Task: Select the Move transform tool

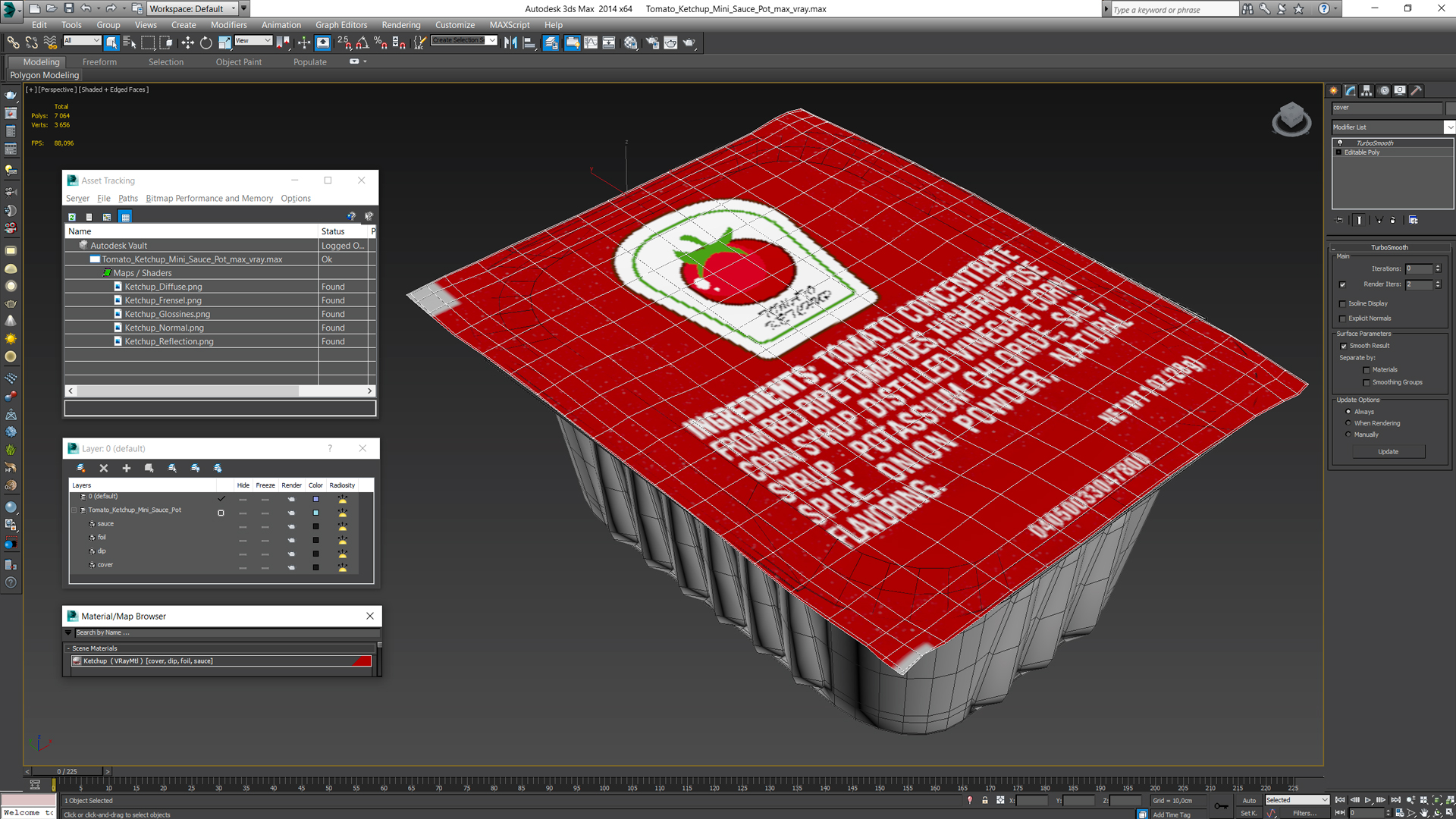Action: pos(187,43)
